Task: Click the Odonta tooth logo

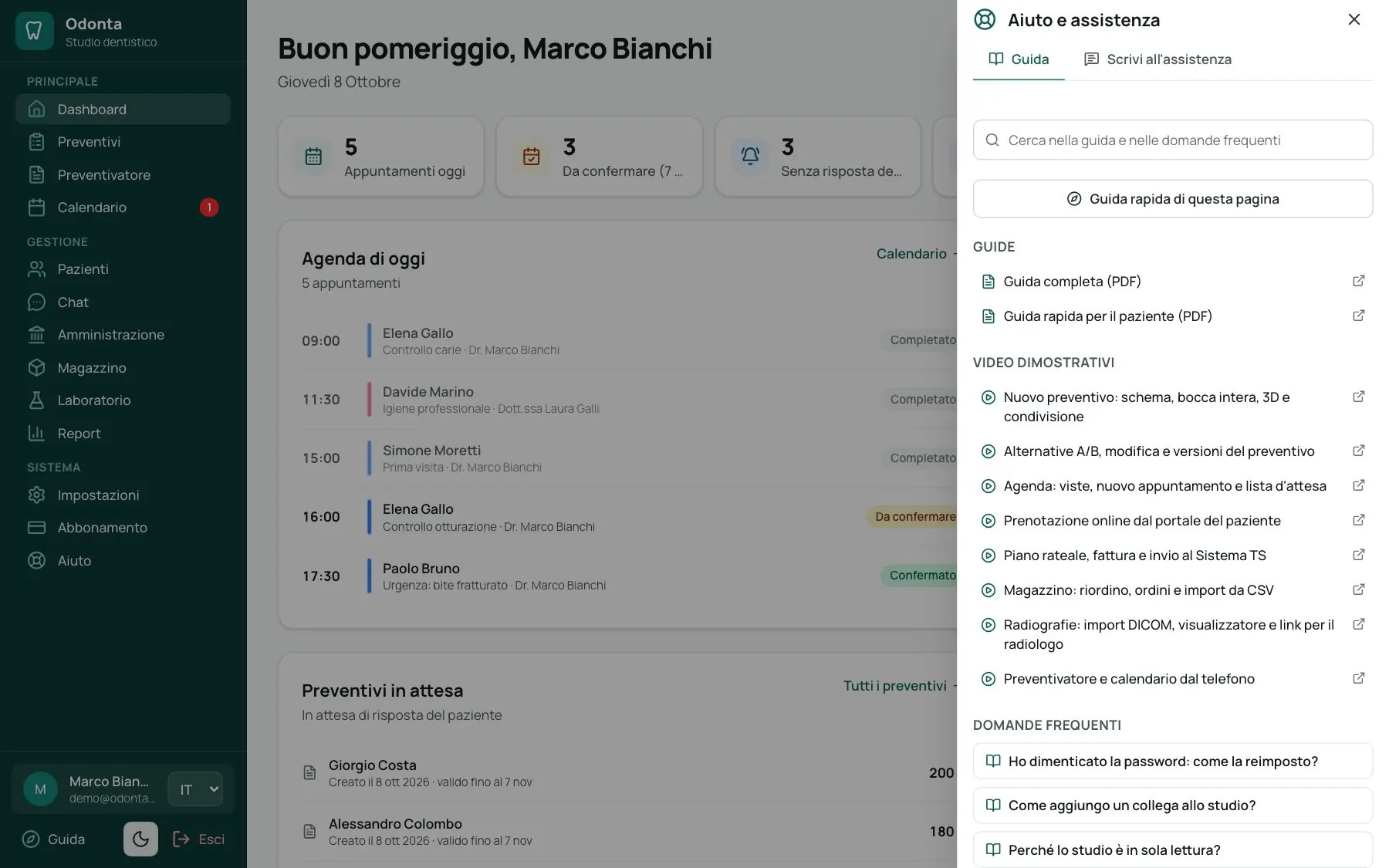Action: [x=34, y=31]
